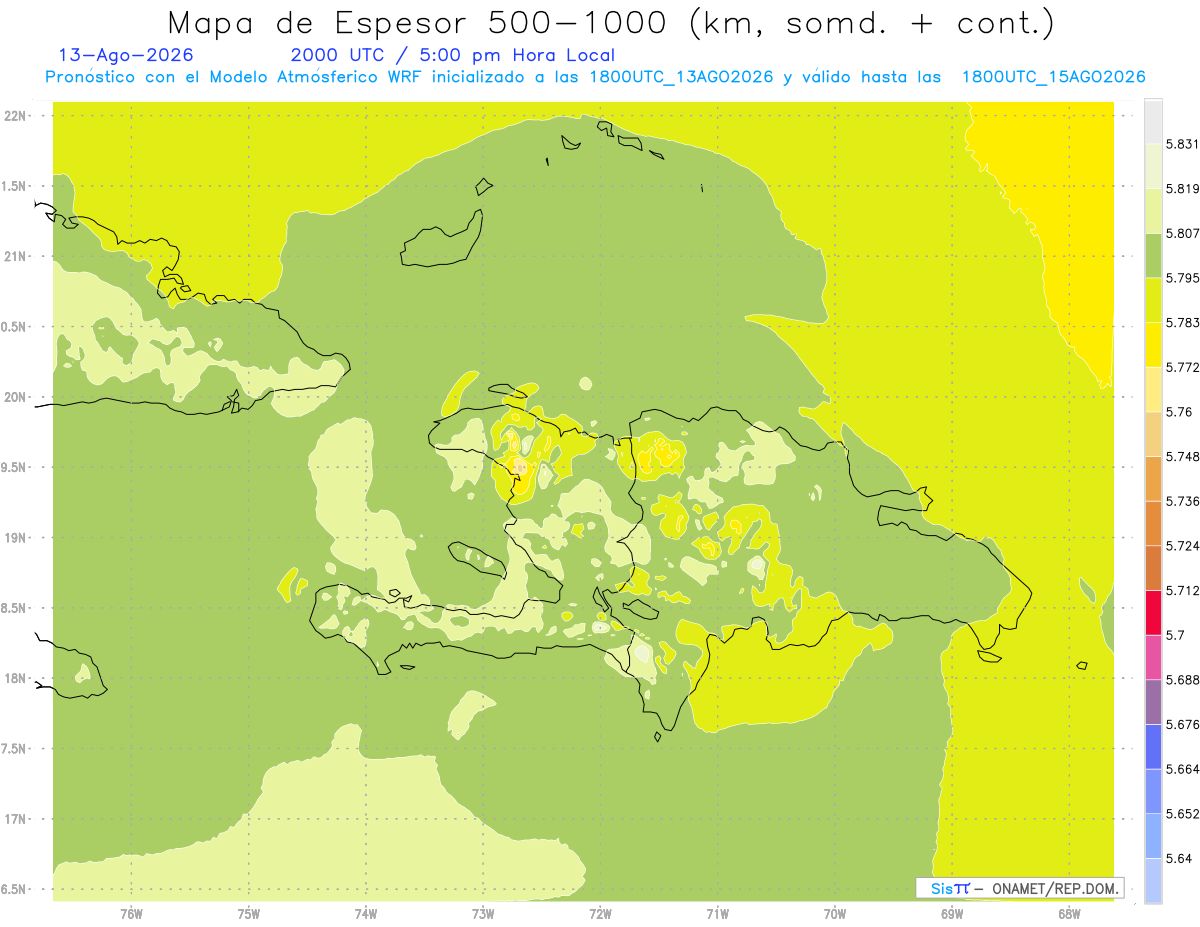The width and height of the screenshot is (1200, 927).
Task: Click the longitude label "70W"
Action: (x=835, y=914)
